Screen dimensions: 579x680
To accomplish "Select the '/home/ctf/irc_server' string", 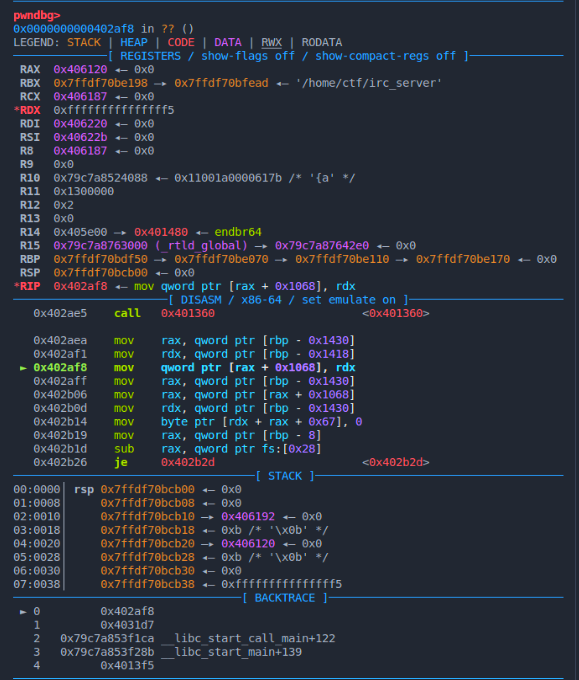I will (369, 83).
